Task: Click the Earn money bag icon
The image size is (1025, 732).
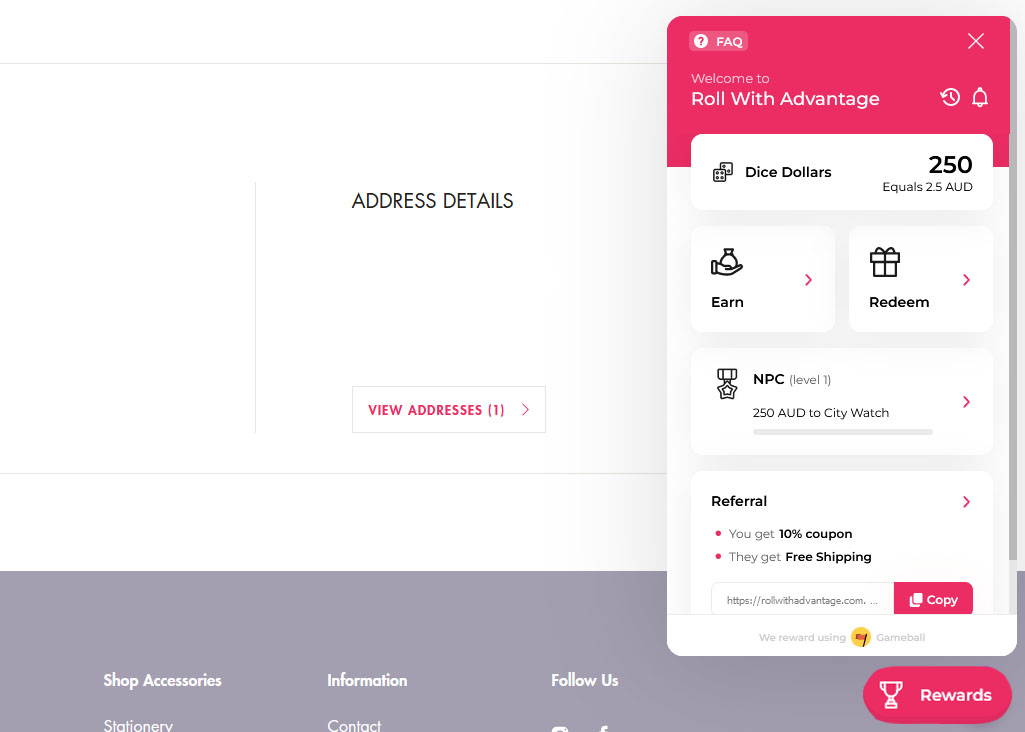Action: pyautogui.click(x=727, y=262)
